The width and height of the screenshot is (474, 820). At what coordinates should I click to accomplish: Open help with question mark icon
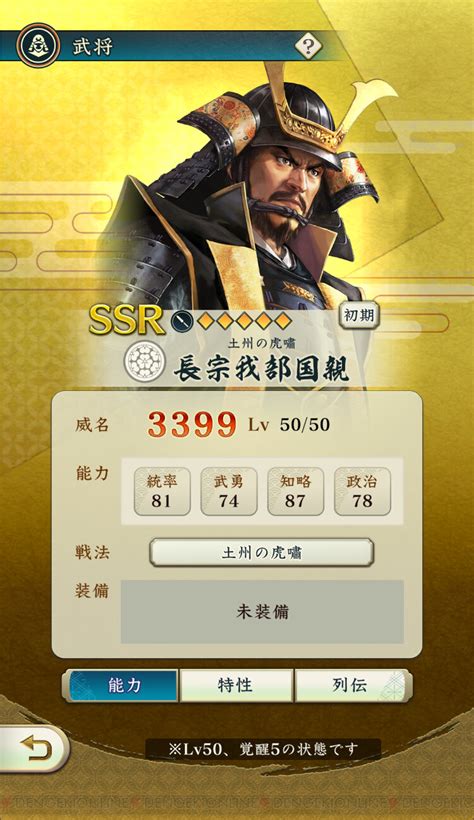click(x=308, y=47)
